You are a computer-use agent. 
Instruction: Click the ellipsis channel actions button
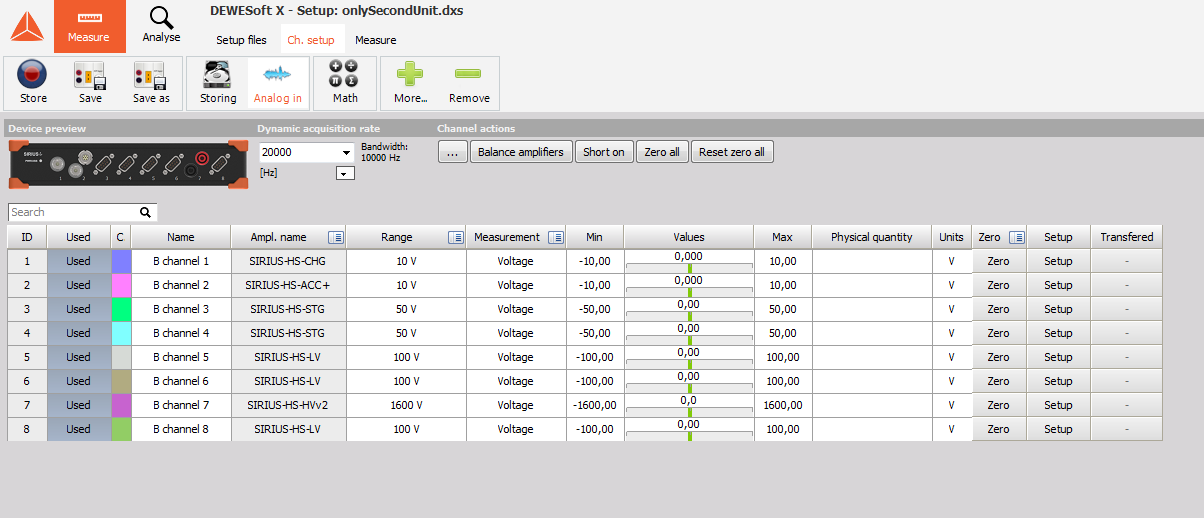point(452,152)
